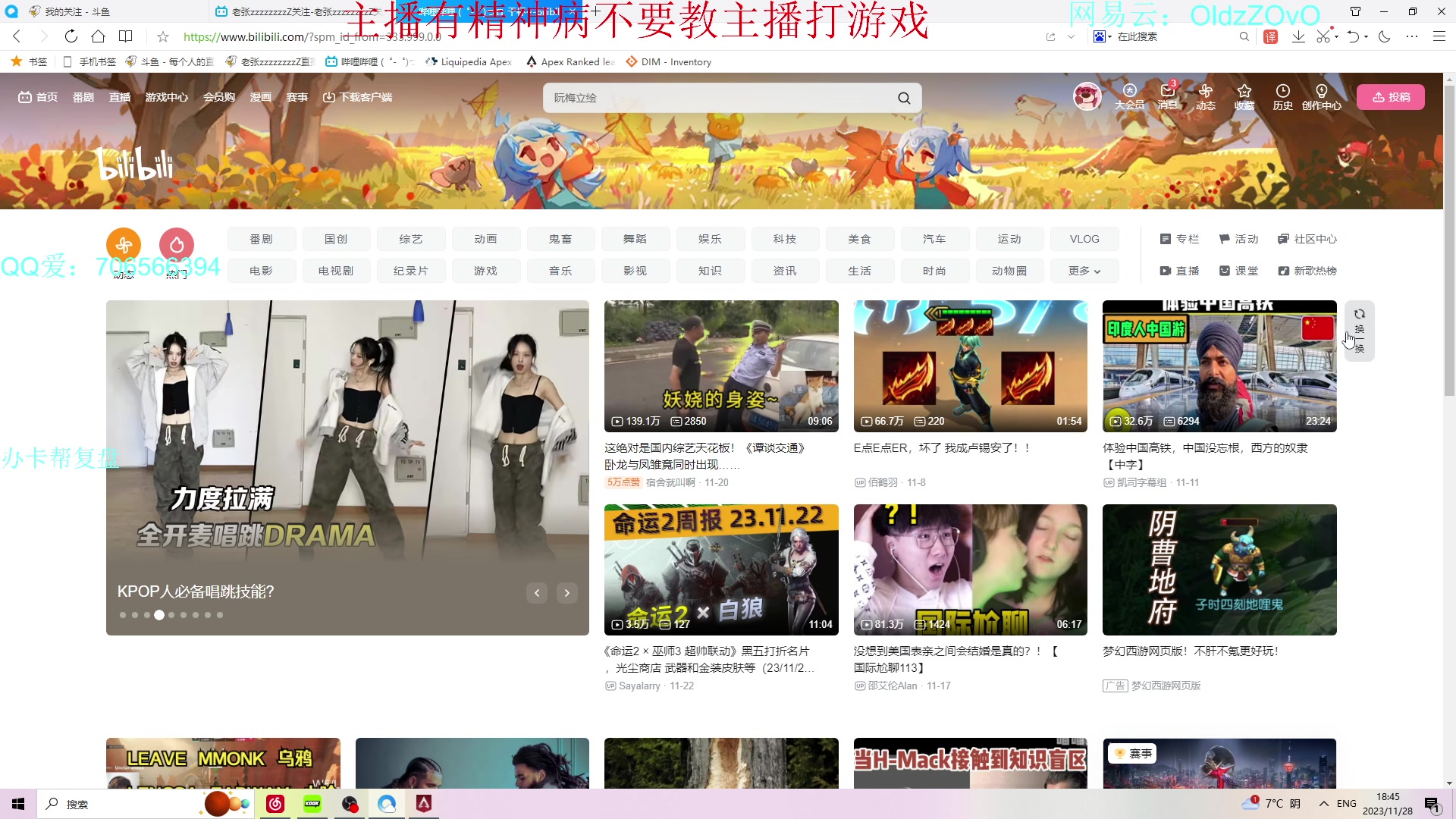Open 动态 feed icon in header
This screenshot has height=819, width=1456.
click(1206, 97)
